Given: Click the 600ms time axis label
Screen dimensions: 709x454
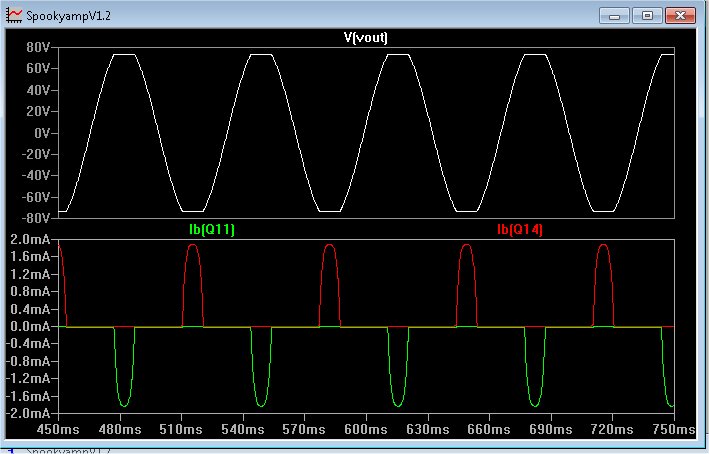Looking at the screenshot, I should [x=366, y=429].
